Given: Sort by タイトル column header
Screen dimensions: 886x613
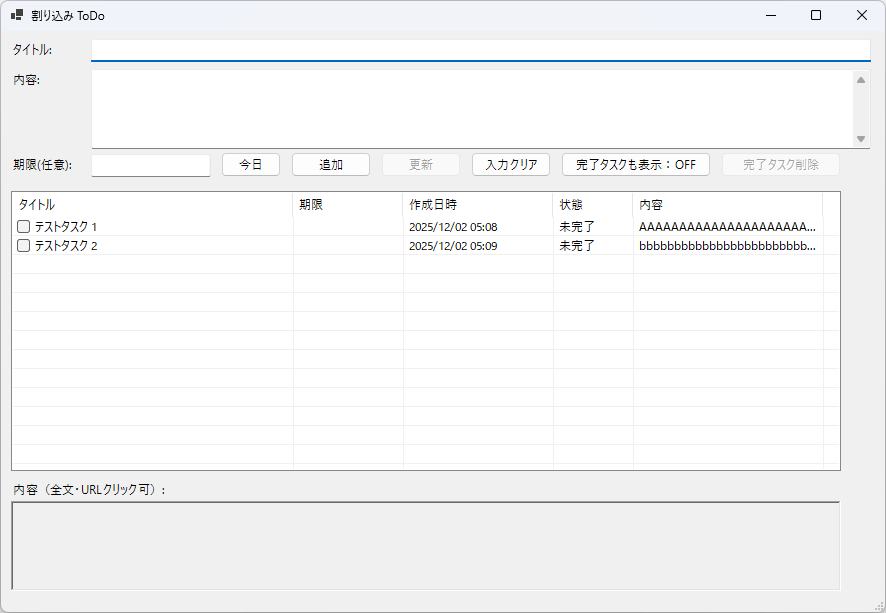Looking at the screenshot, I should [x=150, y=204].
